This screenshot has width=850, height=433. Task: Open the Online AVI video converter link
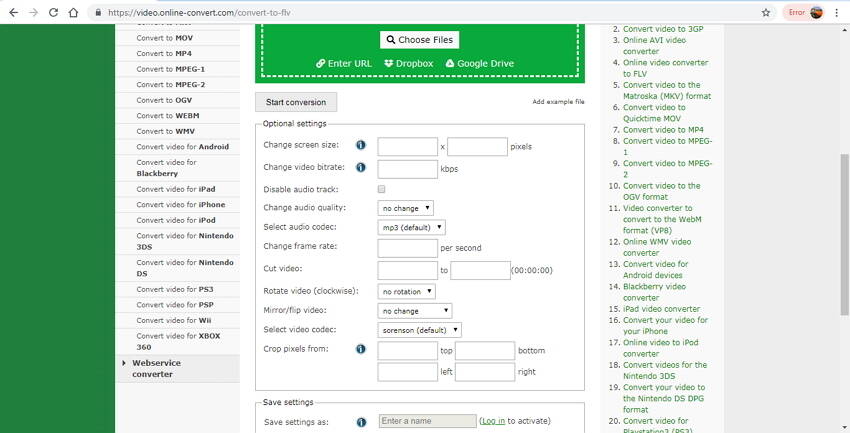pos(654,46)
